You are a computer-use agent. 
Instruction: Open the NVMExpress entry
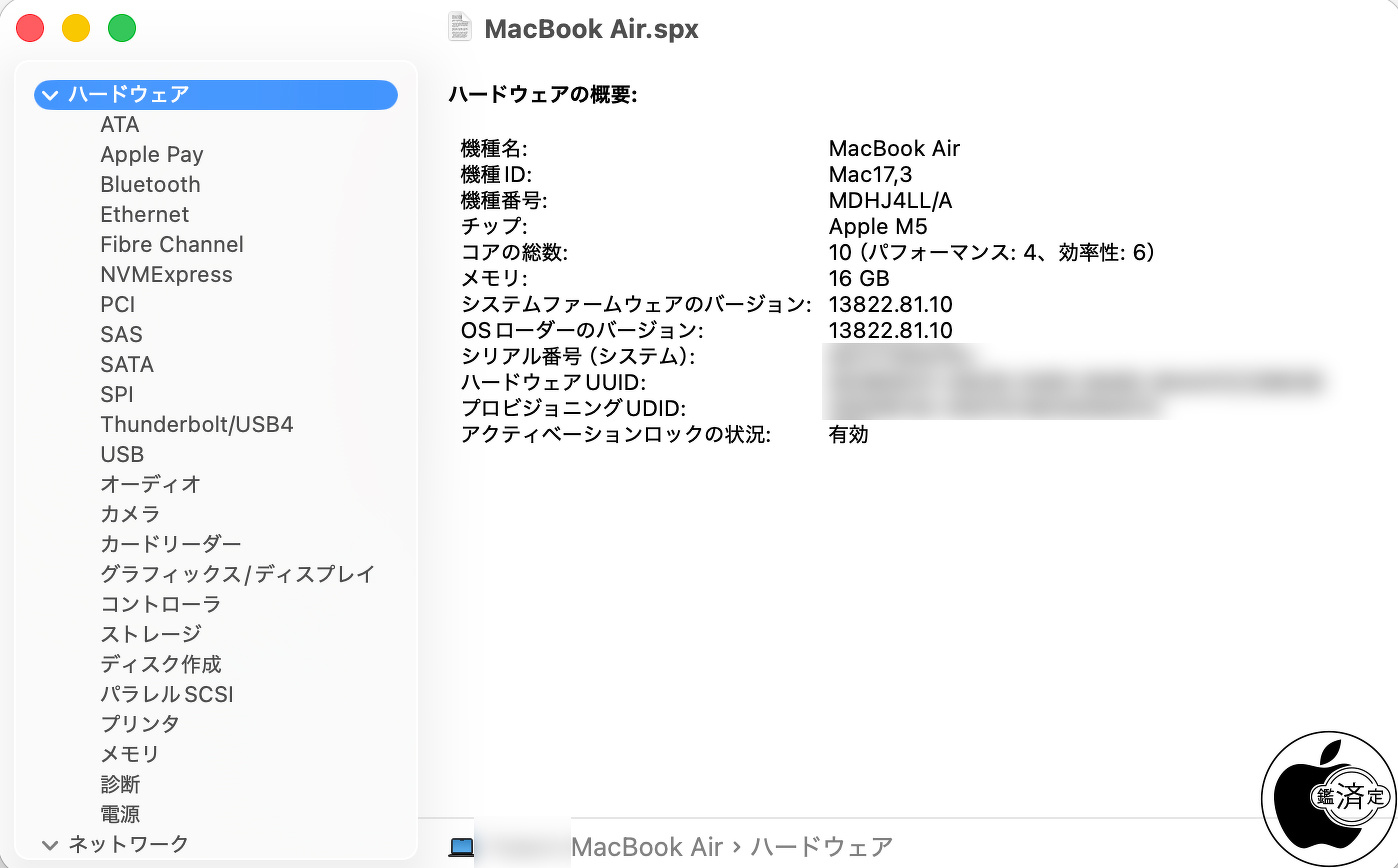[x=166, y=275]
